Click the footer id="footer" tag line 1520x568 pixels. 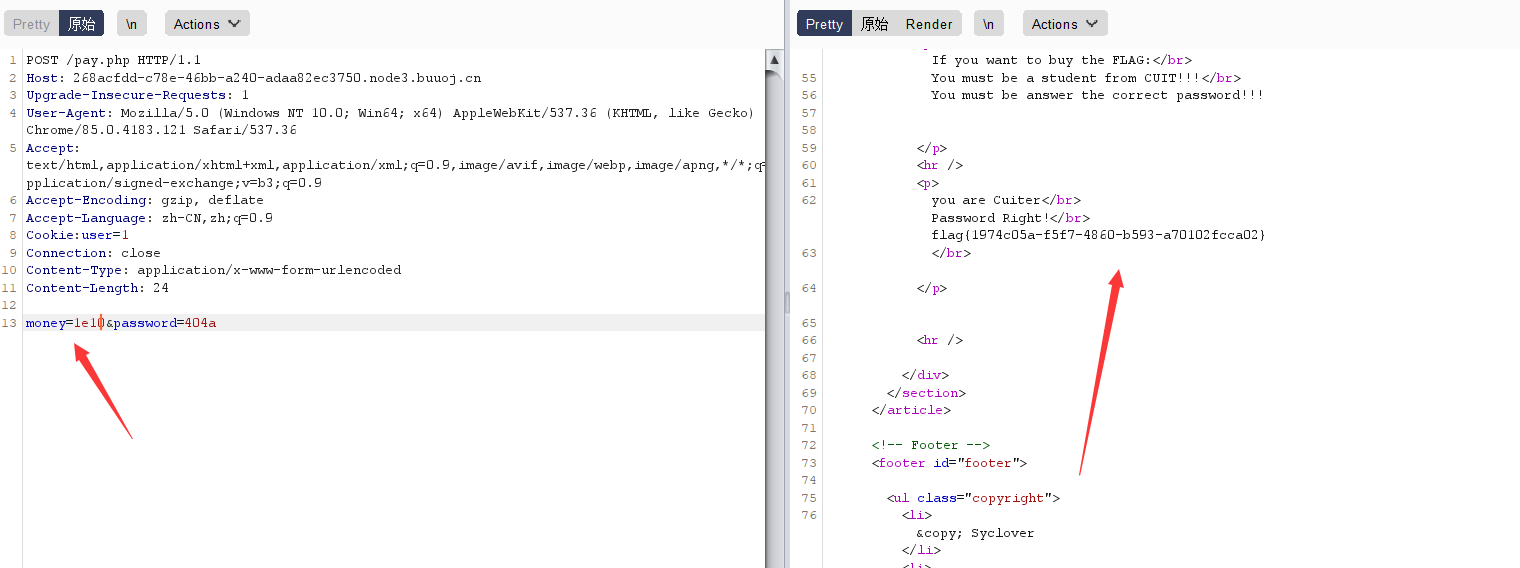[949, 463]
